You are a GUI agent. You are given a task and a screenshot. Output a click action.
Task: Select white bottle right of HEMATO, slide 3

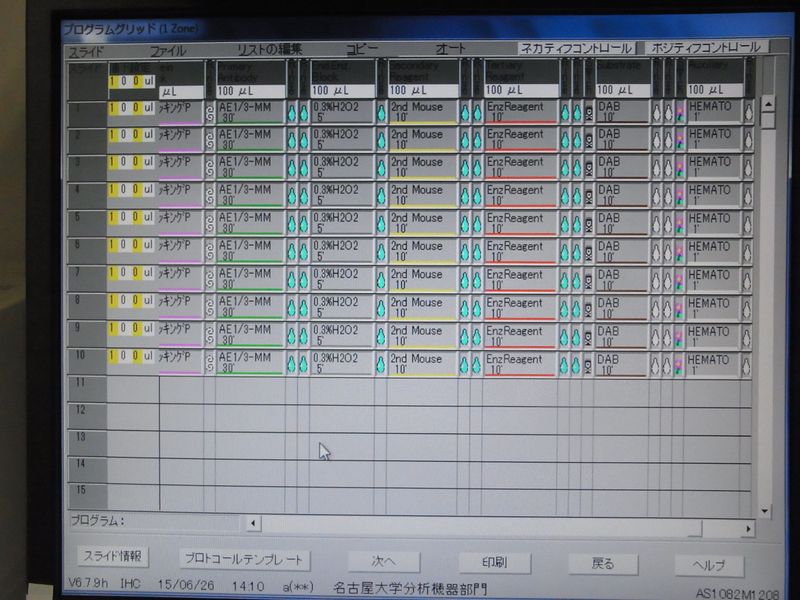(x=748, y=168)
